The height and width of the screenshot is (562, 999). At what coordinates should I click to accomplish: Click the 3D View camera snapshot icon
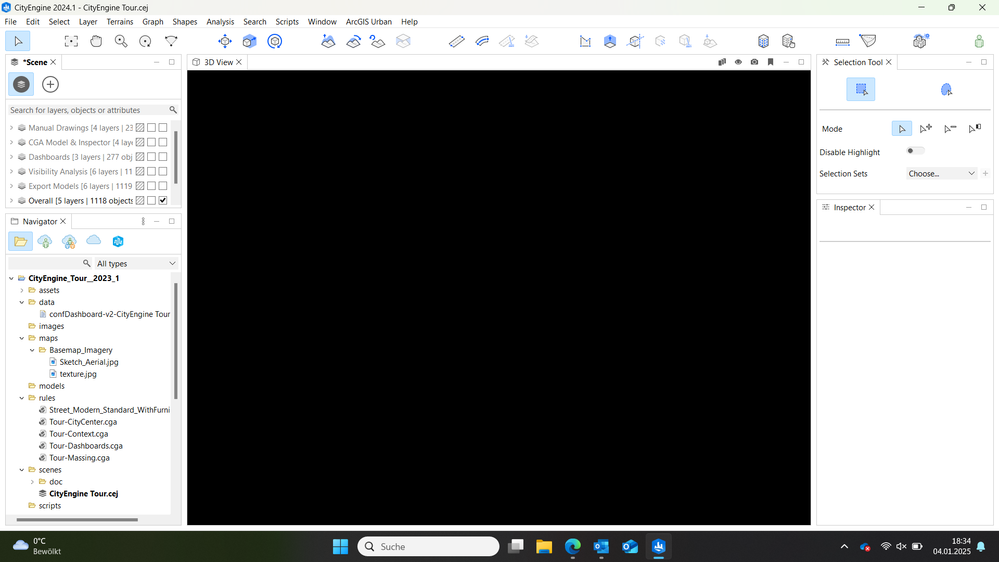(x=754, y=62)
